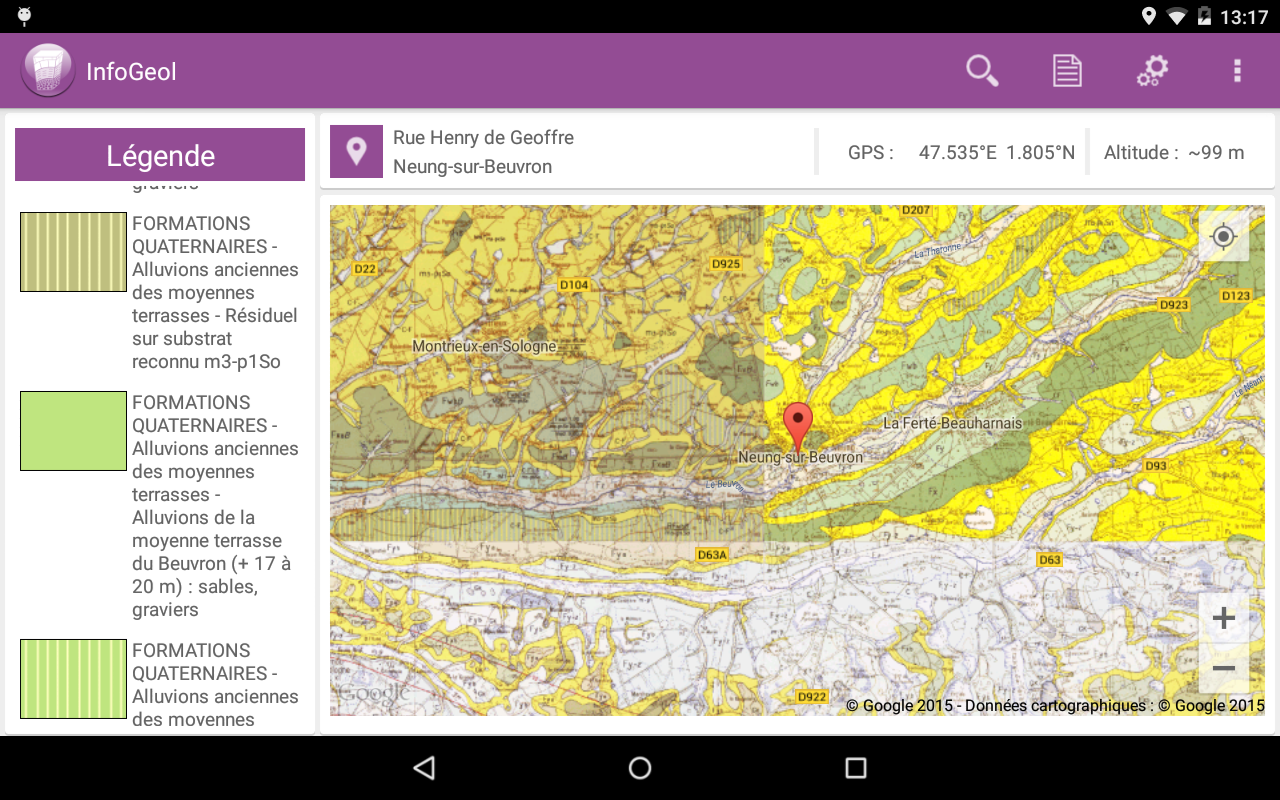Tap the GPS coordinates field

961,153
